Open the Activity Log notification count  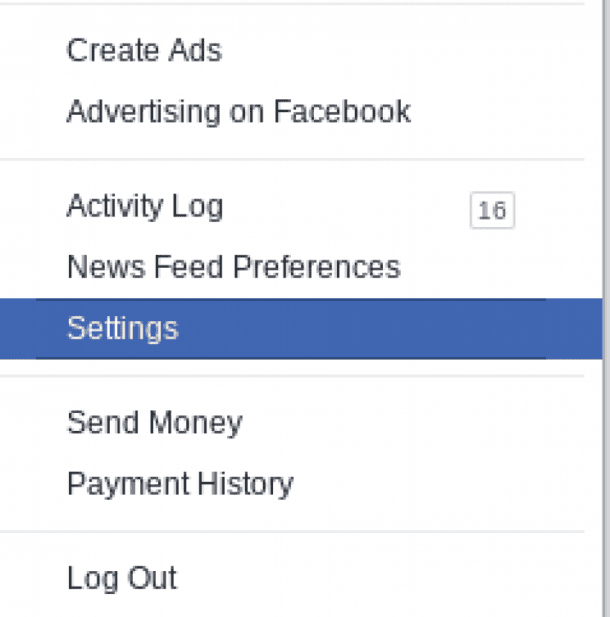pyautogui.click(x=491, y=211)
